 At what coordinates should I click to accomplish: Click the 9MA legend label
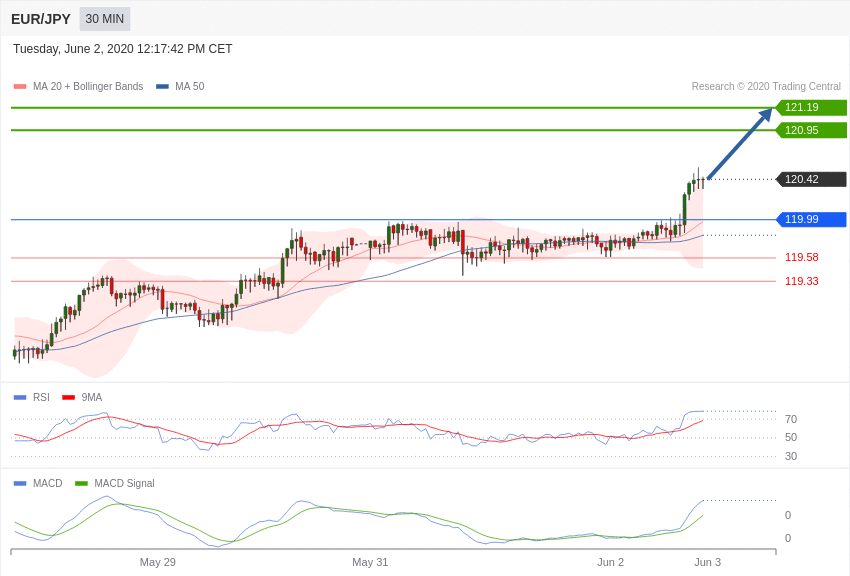[x=92, y=397]
